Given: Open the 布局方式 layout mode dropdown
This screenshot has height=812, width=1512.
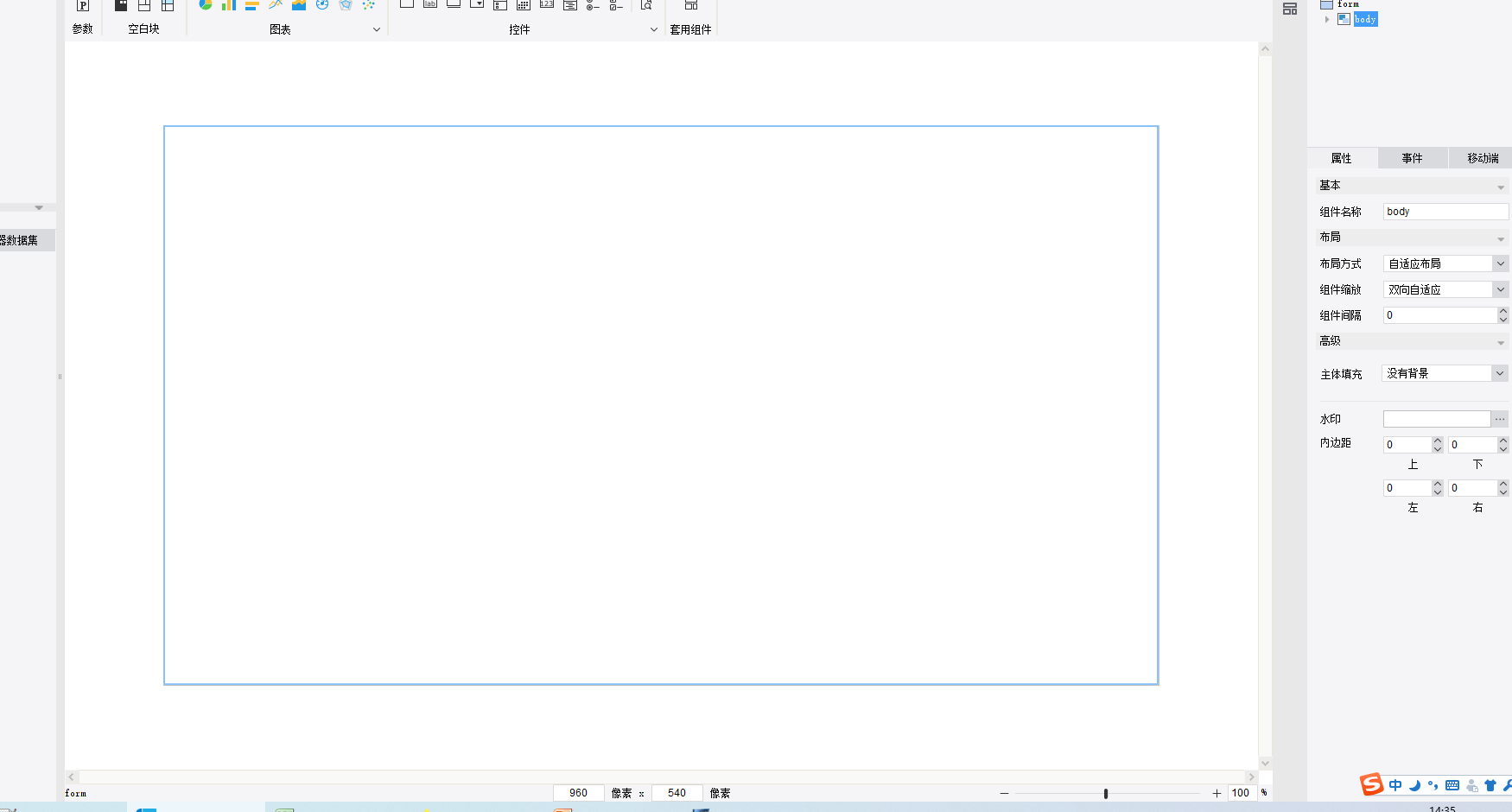Looking at the screenshot, I should [x=1501, y=263].
